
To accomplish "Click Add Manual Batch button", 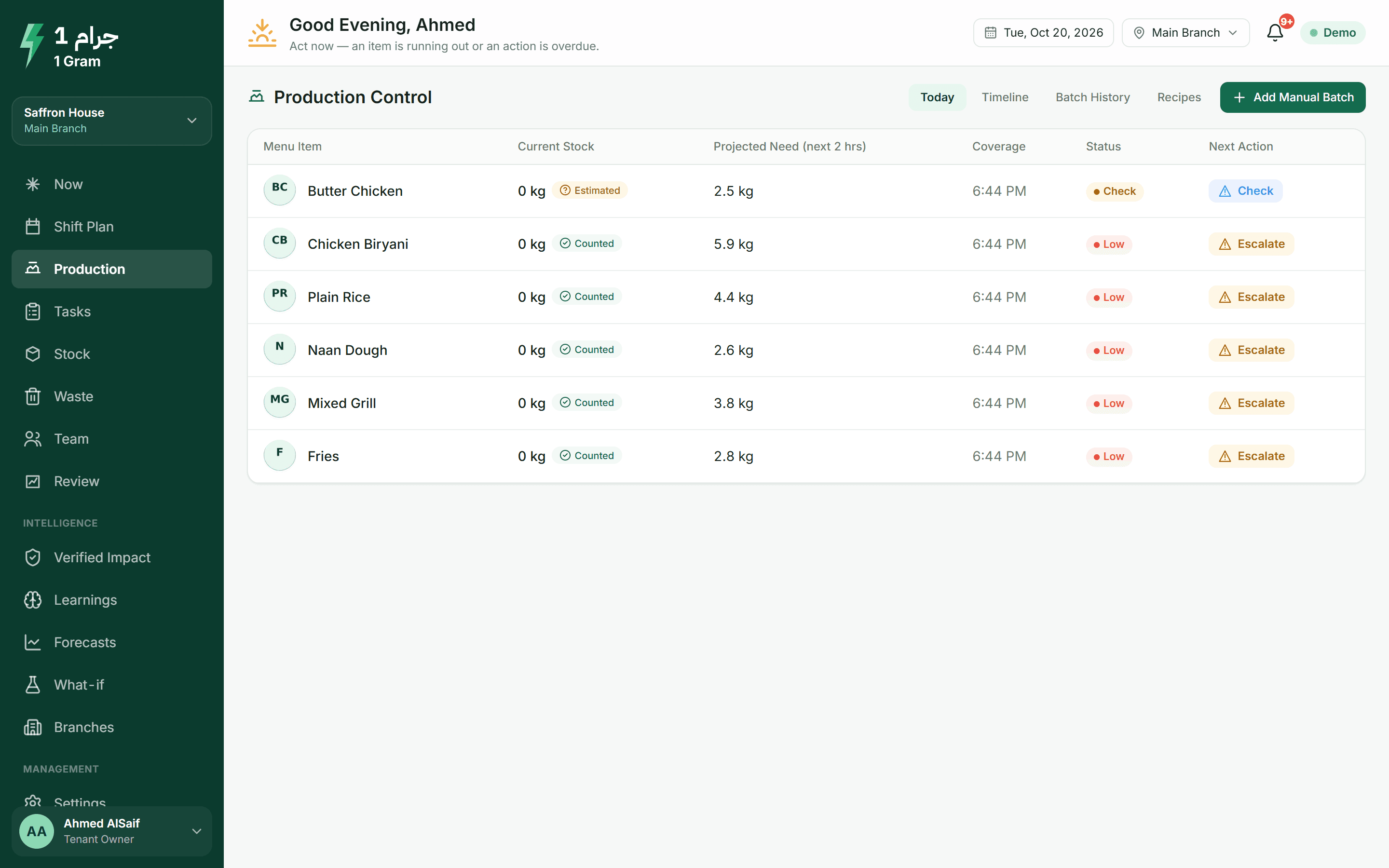I will coord(1293,97).
